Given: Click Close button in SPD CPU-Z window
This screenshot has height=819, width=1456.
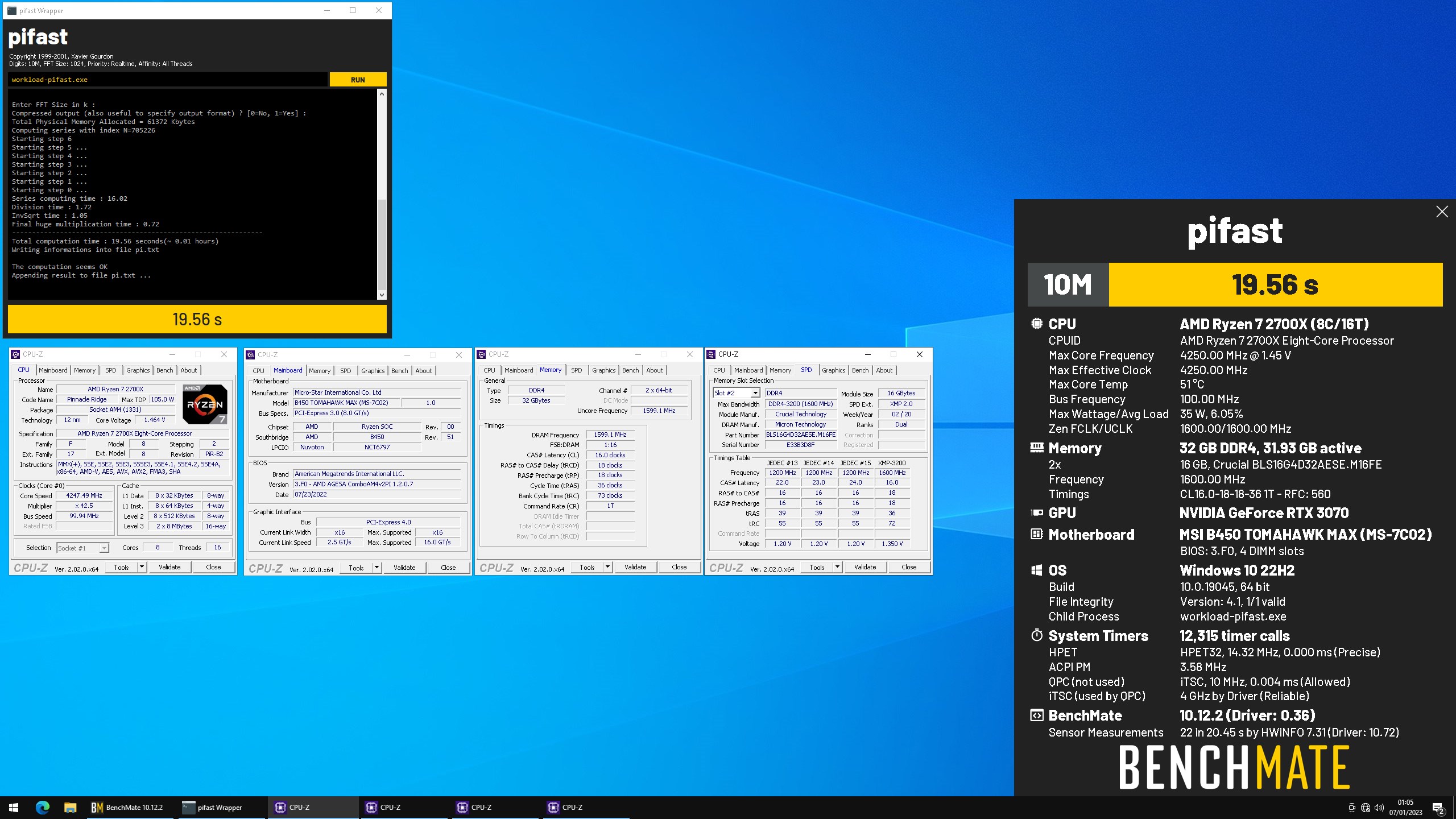Looking at the screenshot, I should [909, 567].
